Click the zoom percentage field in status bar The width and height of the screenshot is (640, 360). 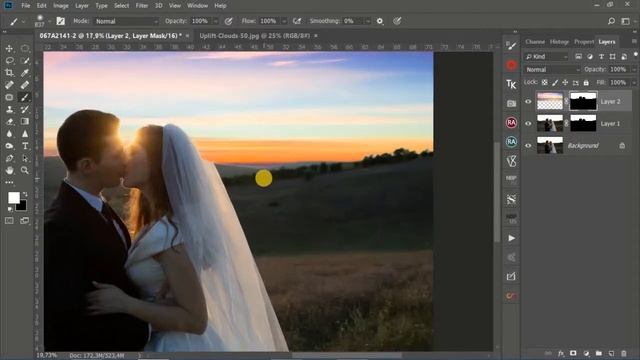click(46, 356)
